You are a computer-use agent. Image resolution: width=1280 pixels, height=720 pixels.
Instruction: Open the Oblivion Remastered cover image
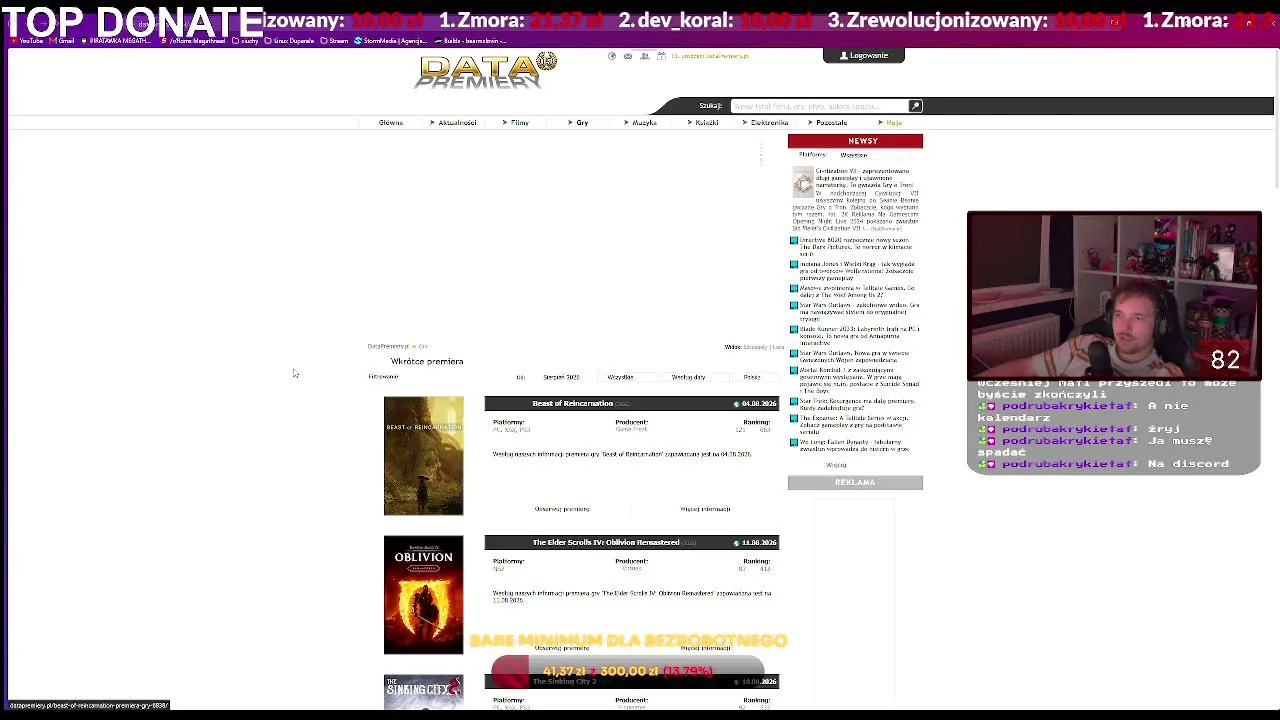423,595
